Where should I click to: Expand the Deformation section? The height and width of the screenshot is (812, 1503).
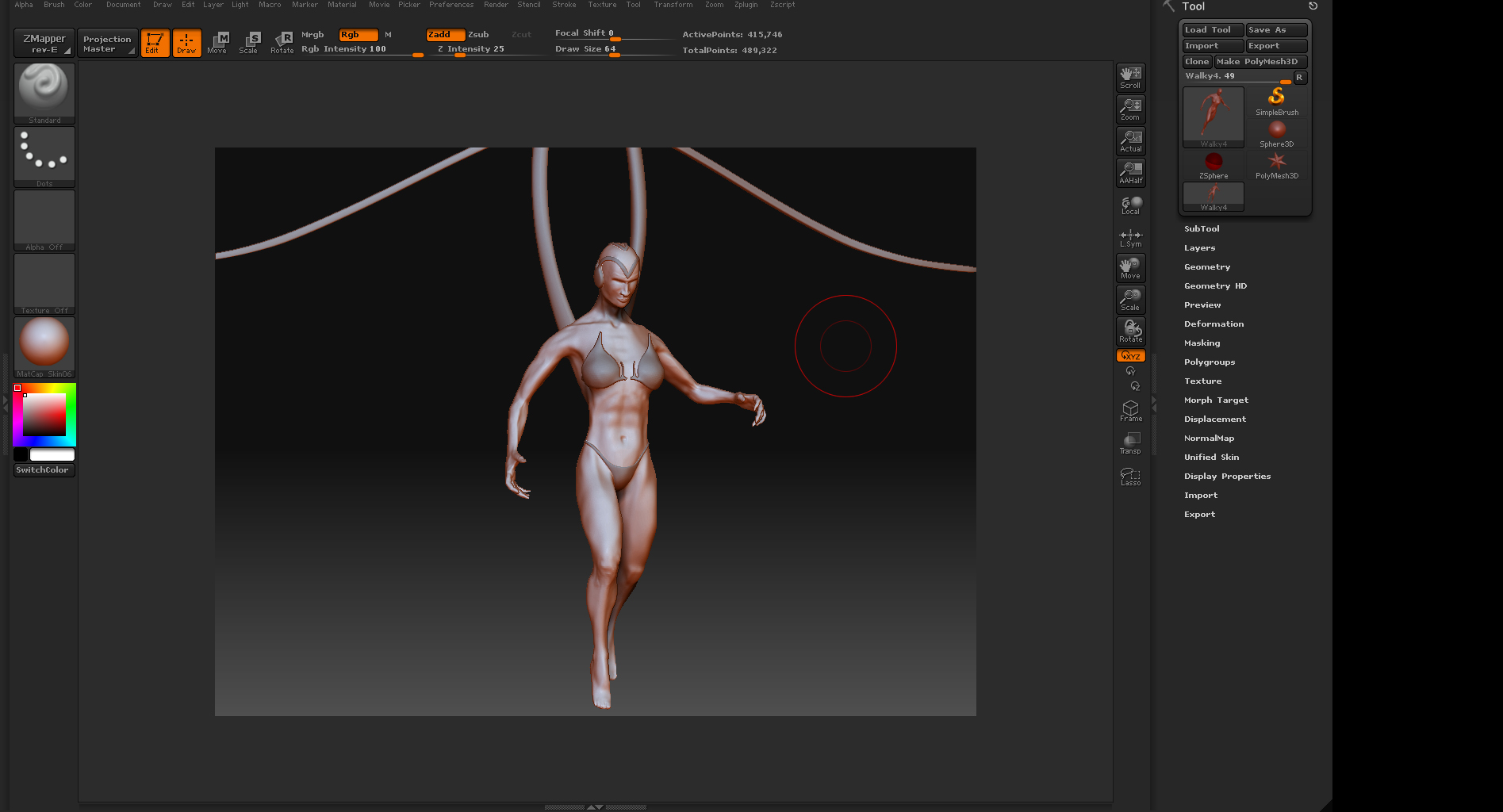[x=1214, y=324]
